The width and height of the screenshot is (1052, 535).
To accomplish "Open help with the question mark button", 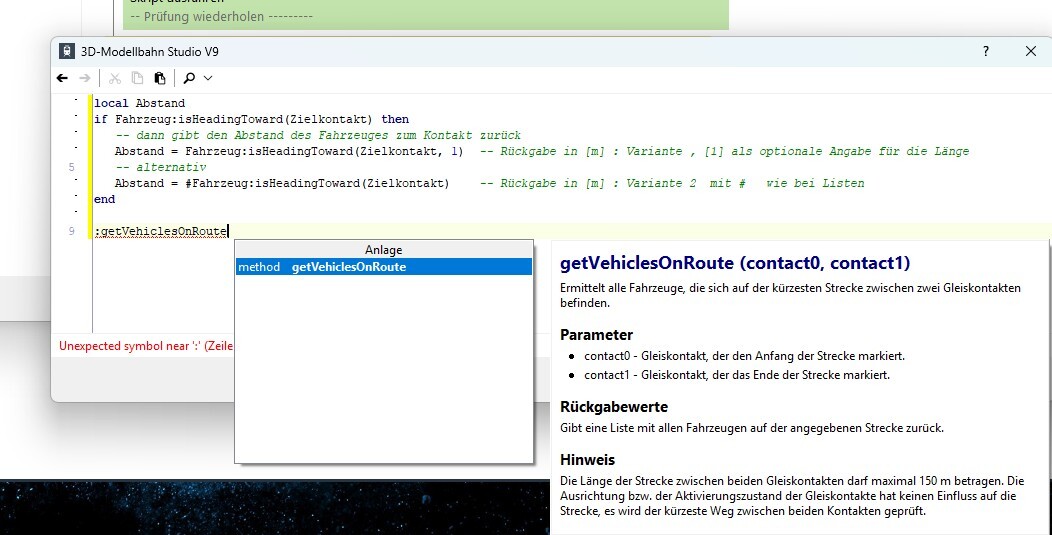I will click(986, 51).
